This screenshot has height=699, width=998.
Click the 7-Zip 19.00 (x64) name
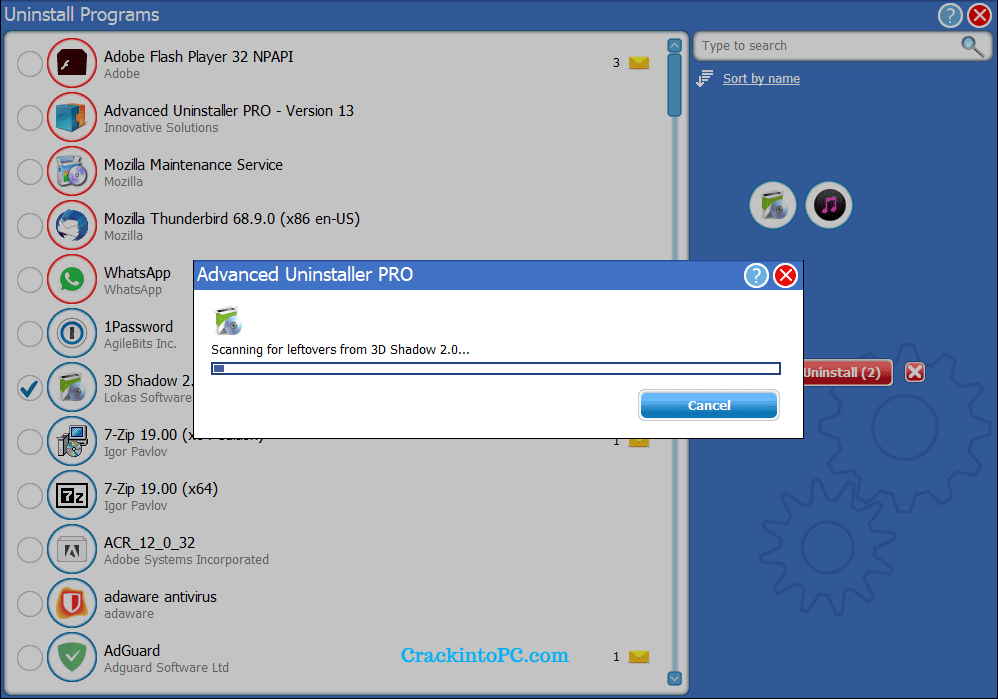[160, 489]
